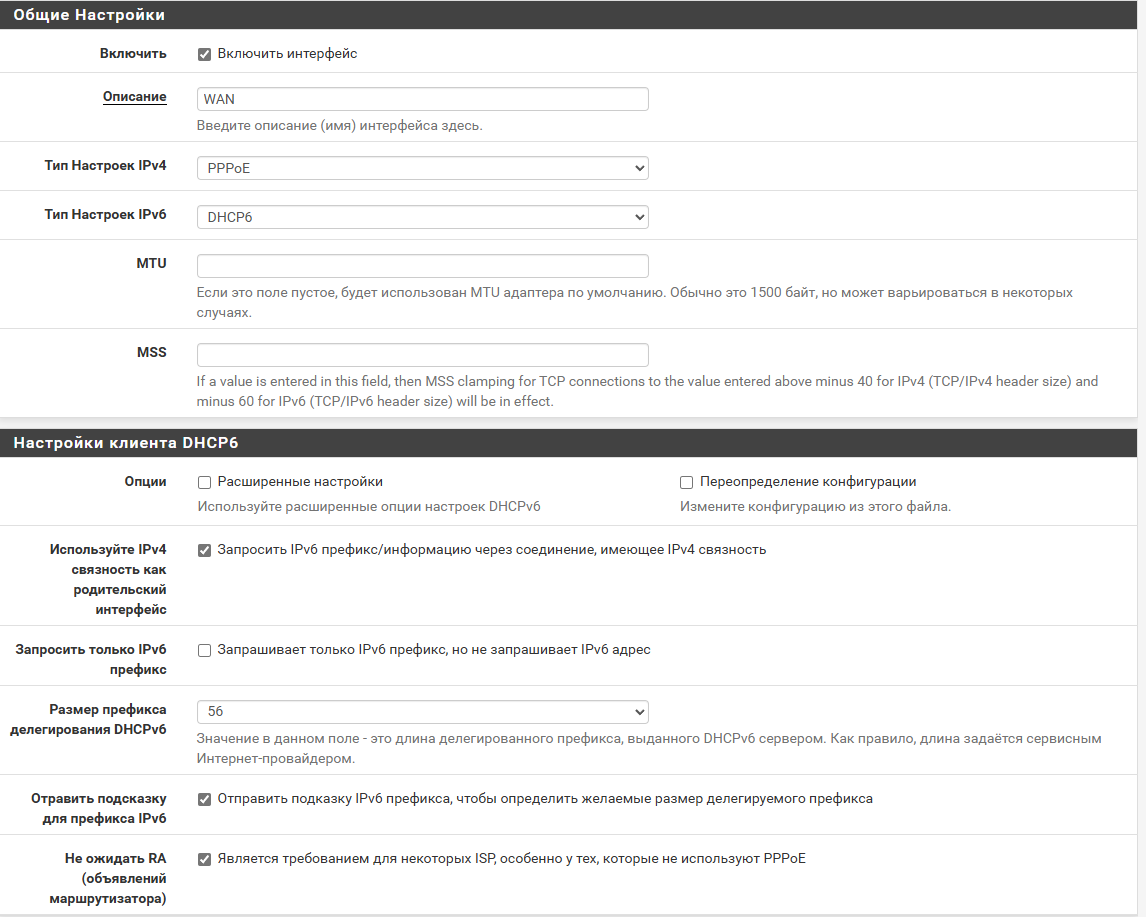Click the Включить интерфейс label text

pos(287,53)
